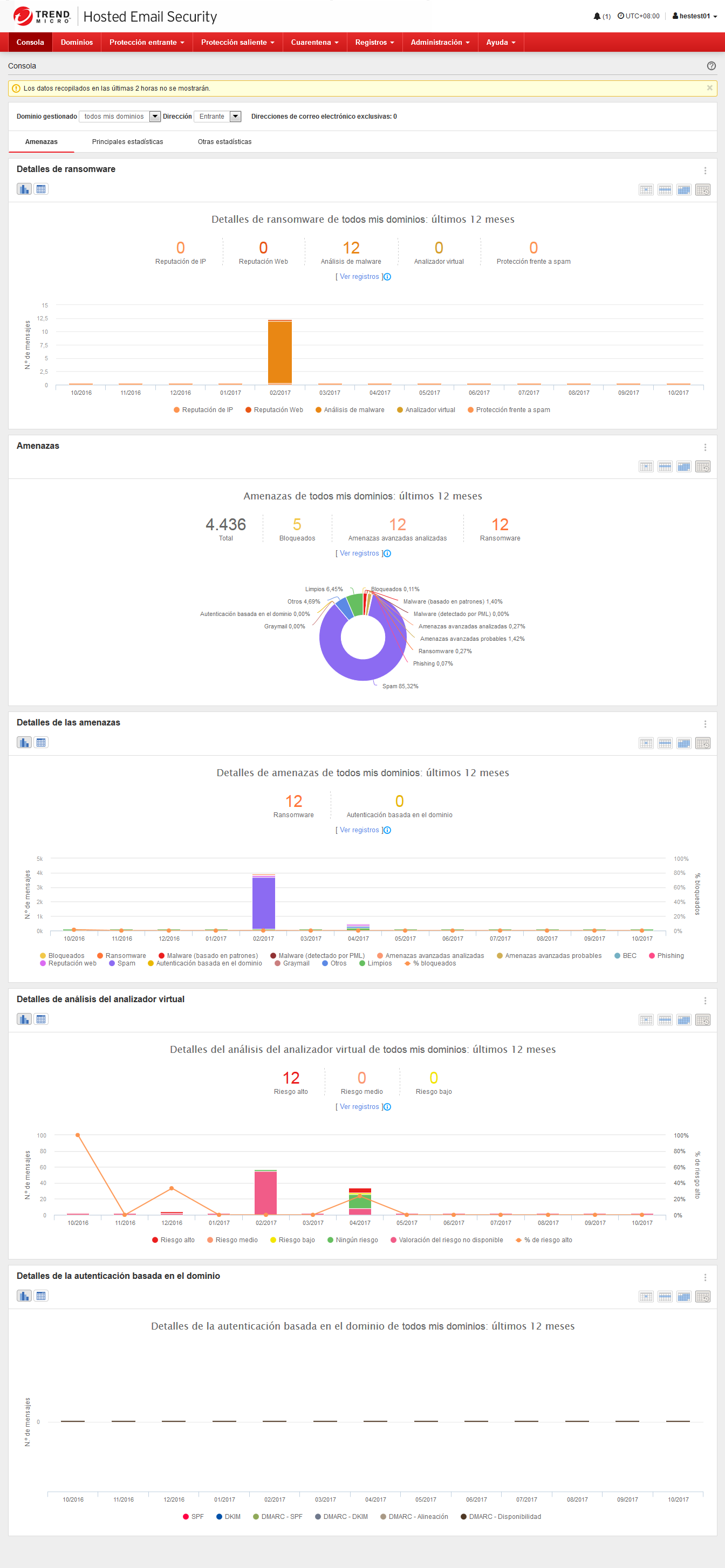Click the notification bell icon
Viewport: 725px width, 1568px height.
(597, 16)
